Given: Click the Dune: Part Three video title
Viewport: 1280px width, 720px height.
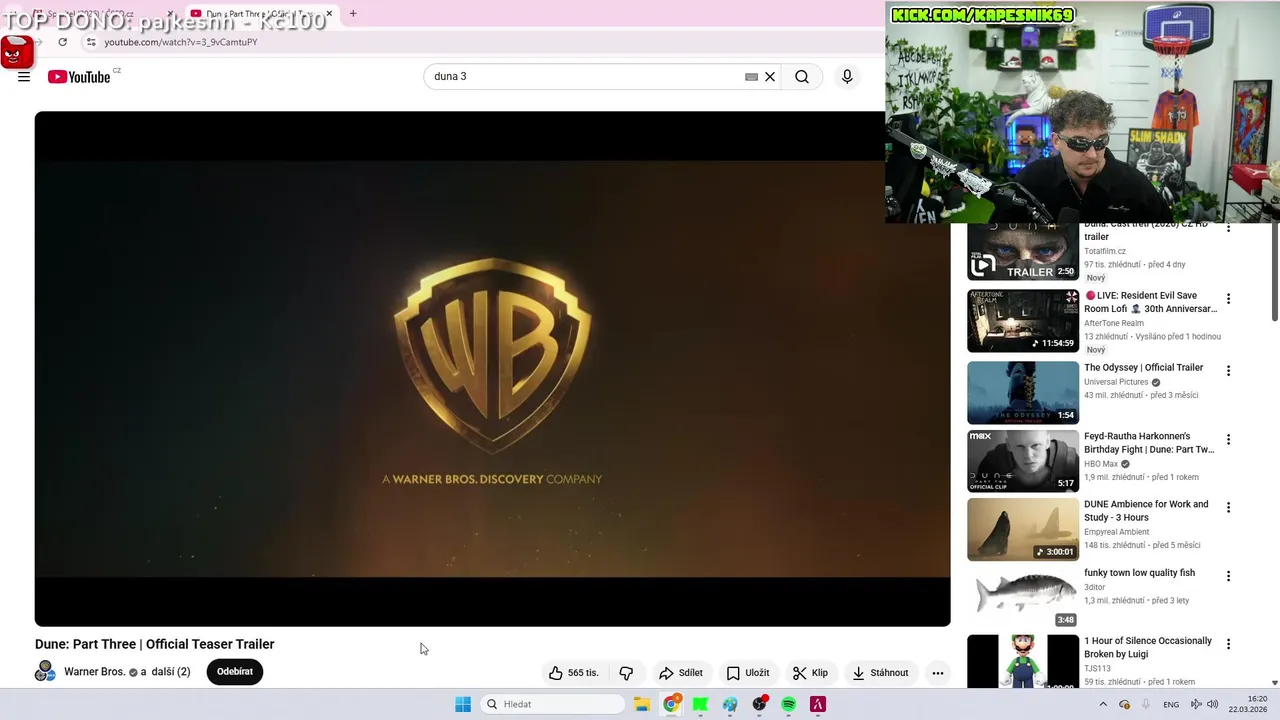Looking at the screenshot, I should (x=154, y=644).
